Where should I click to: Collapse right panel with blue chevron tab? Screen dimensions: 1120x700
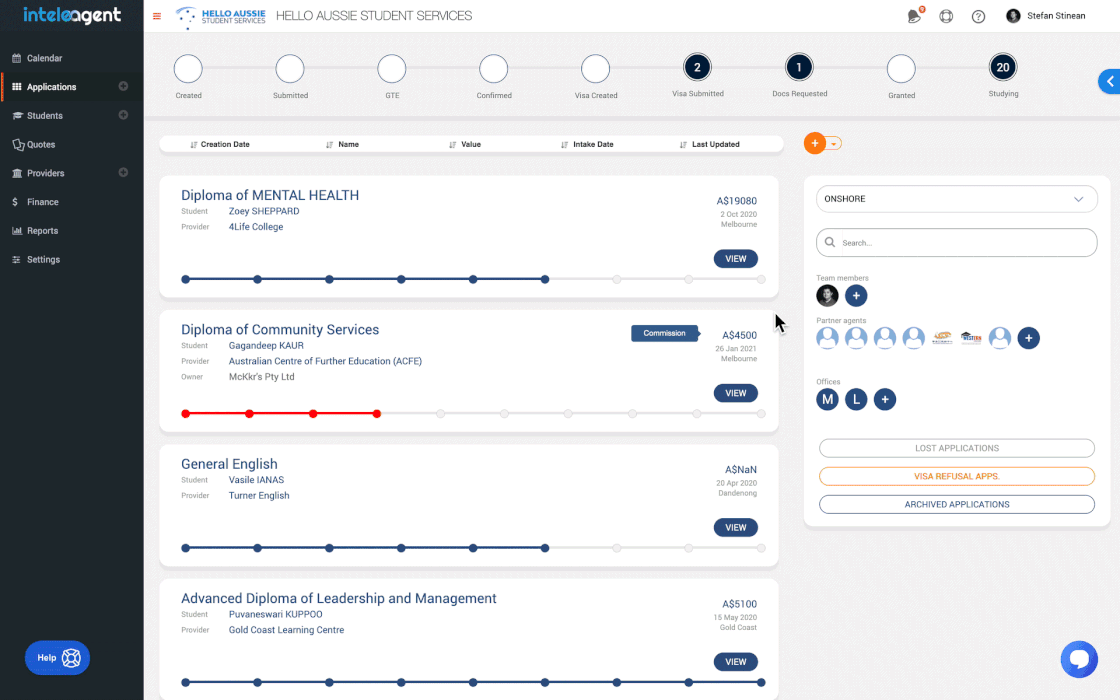[x=1109, y=81]
